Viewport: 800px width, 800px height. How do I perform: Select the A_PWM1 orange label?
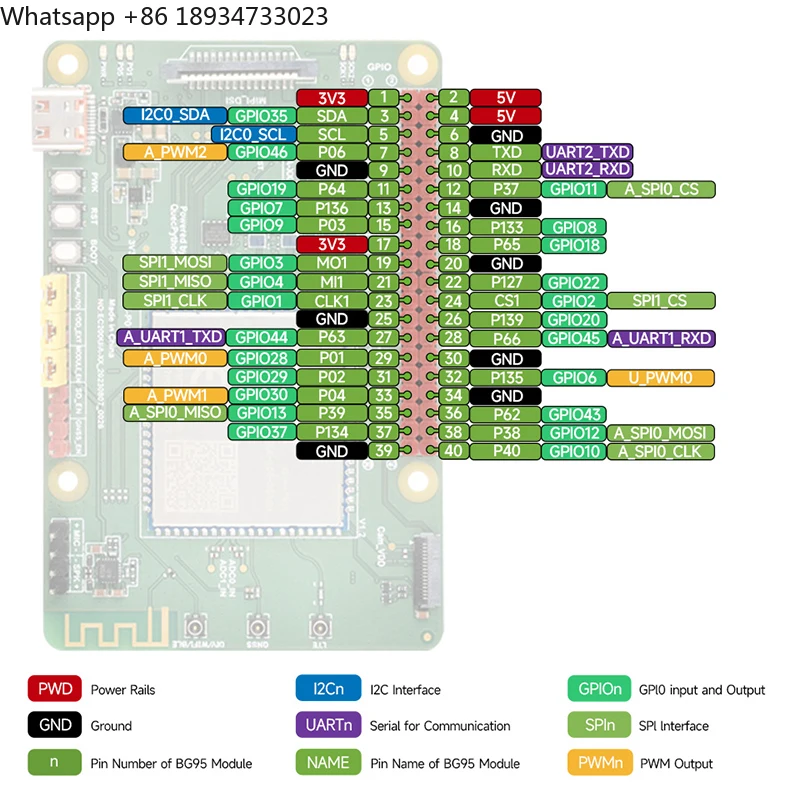175,395
